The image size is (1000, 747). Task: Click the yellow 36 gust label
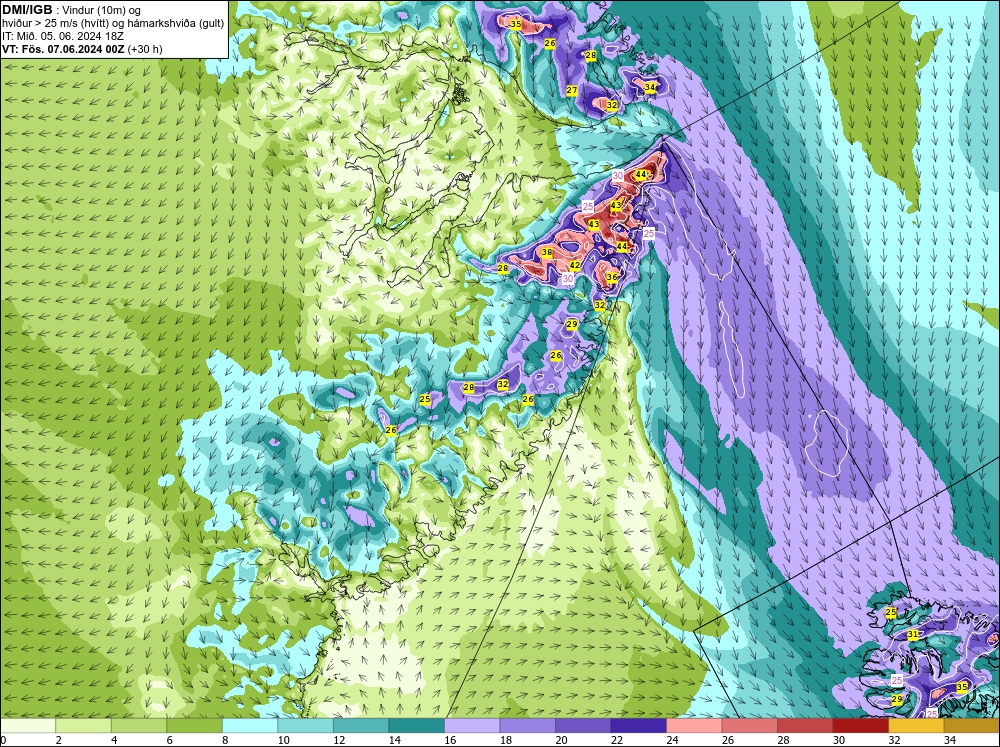[612, 277]
